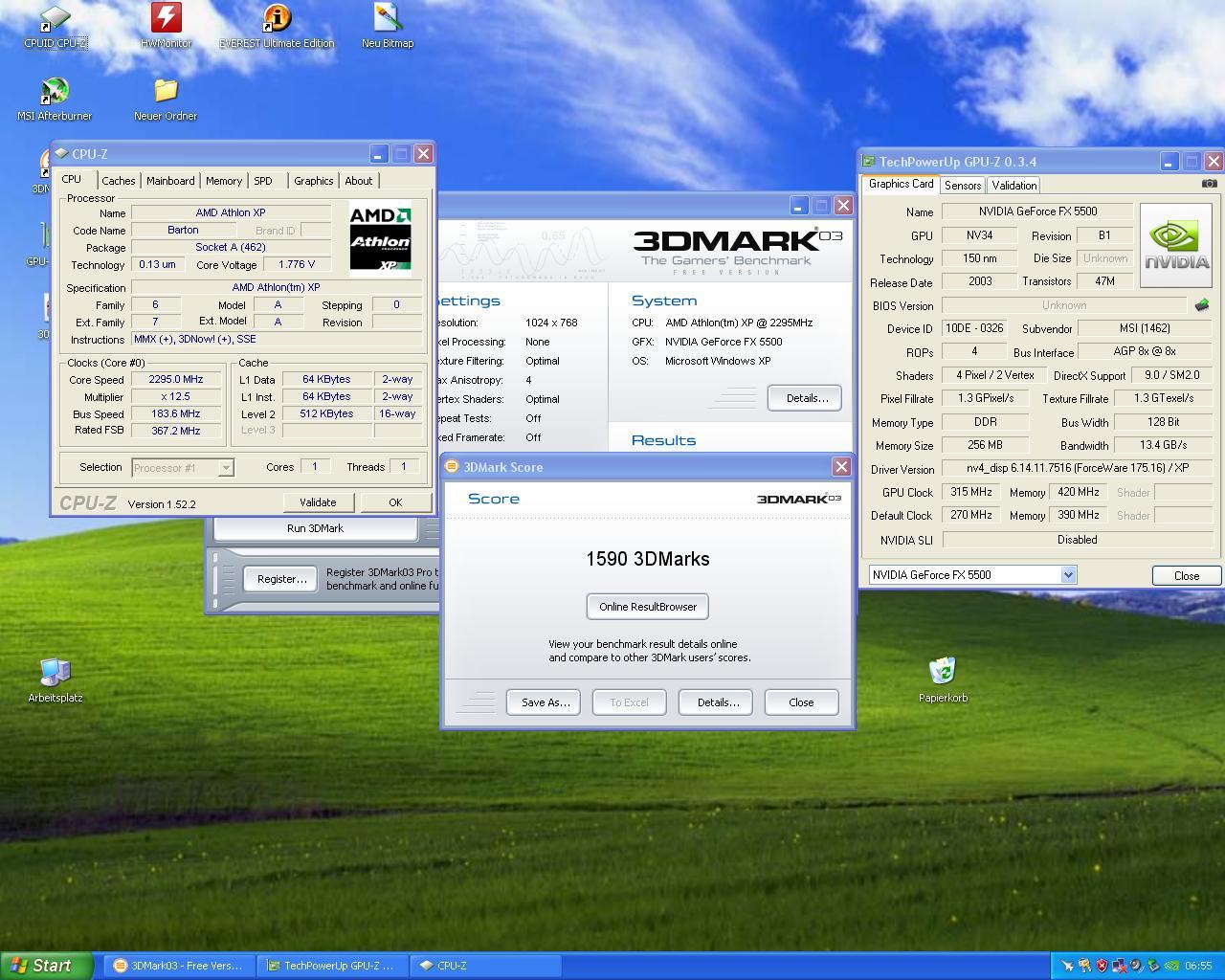Screen dimensions: 1225x980
Task: Open the CPUID CPU-Z desktop shortcut
Action: point(55,27)
